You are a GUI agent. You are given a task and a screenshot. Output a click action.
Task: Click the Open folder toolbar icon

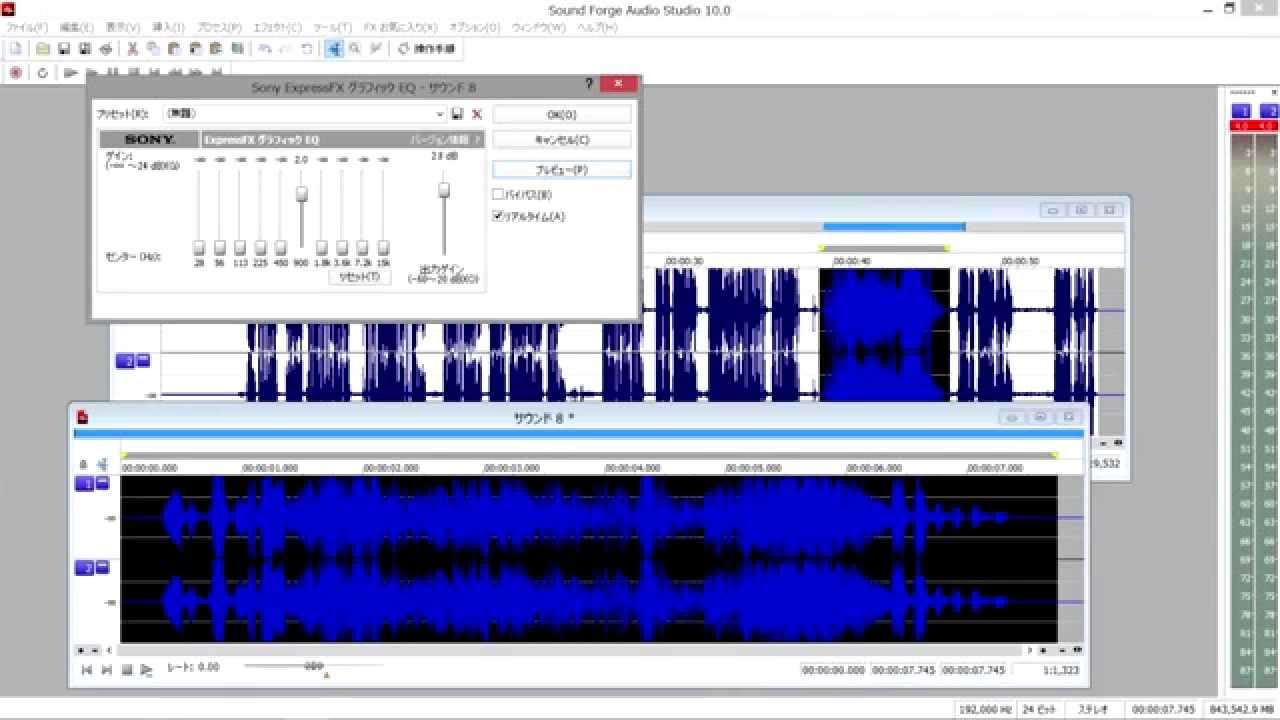coord(43,48)
